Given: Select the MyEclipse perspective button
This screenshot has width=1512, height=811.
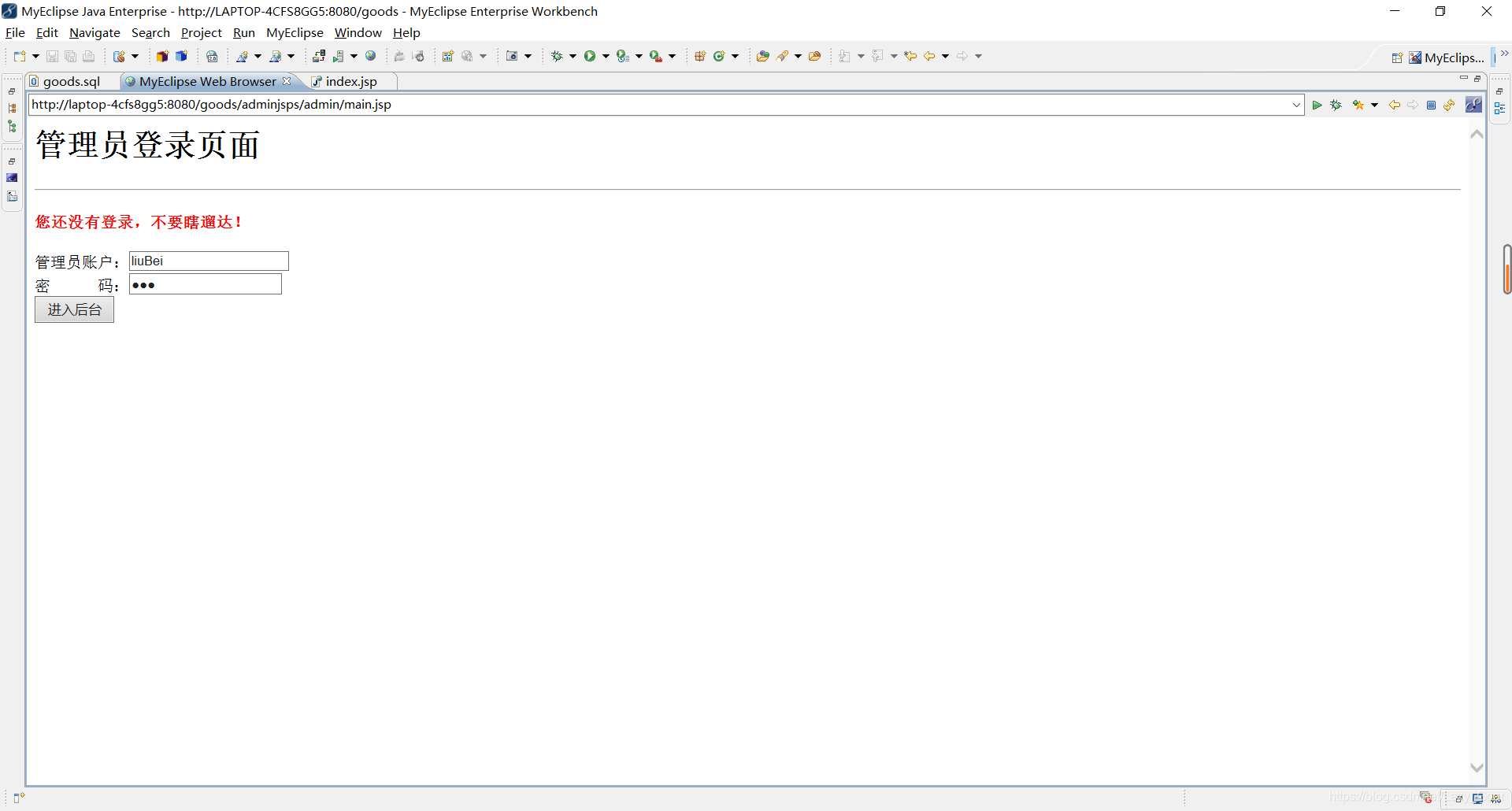Looking at the screenshot, I should coord(1447,57).
